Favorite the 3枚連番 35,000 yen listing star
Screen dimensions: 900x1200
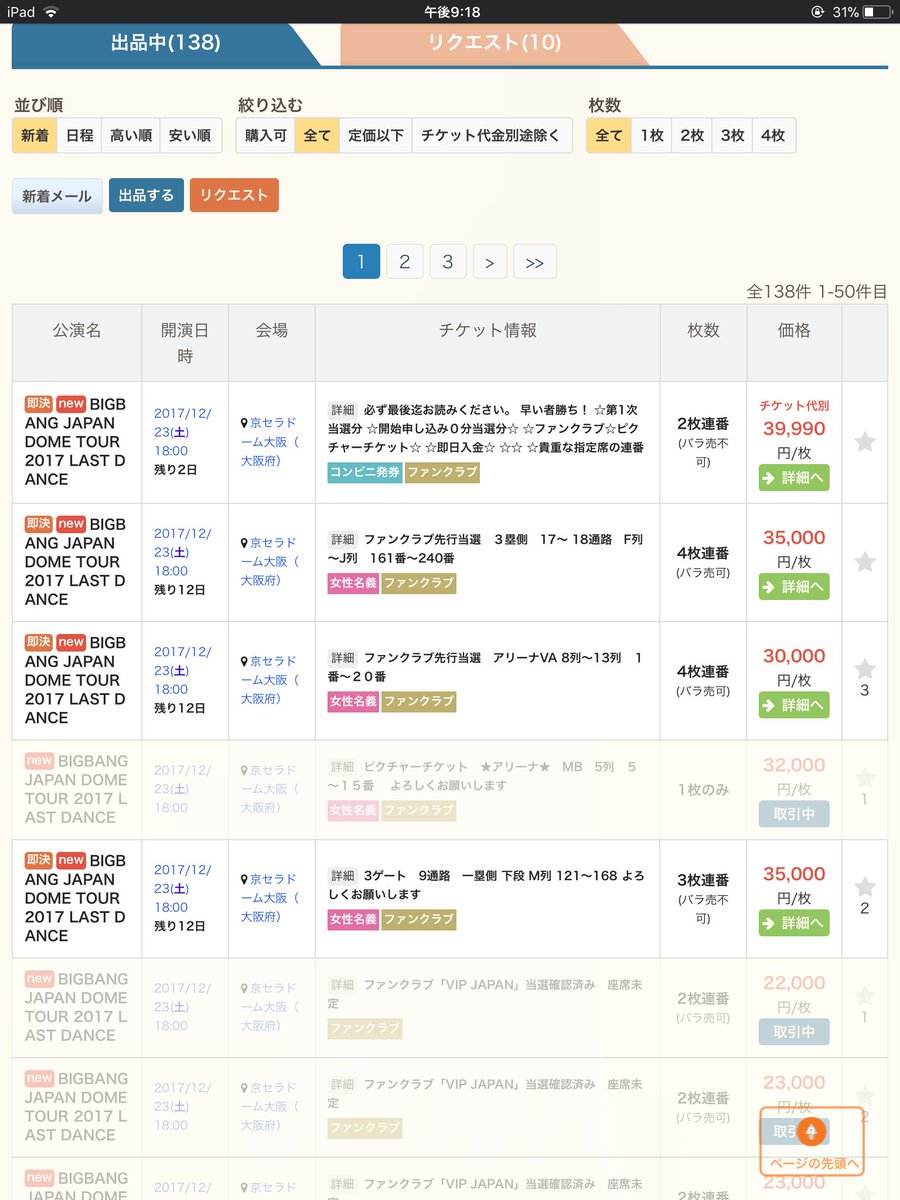point(865,887)
